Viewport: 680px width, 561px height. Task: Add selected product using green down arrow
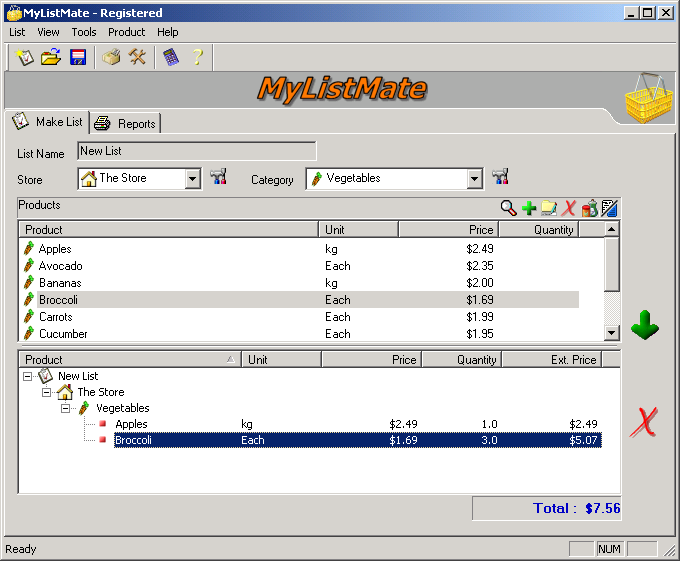645,325
